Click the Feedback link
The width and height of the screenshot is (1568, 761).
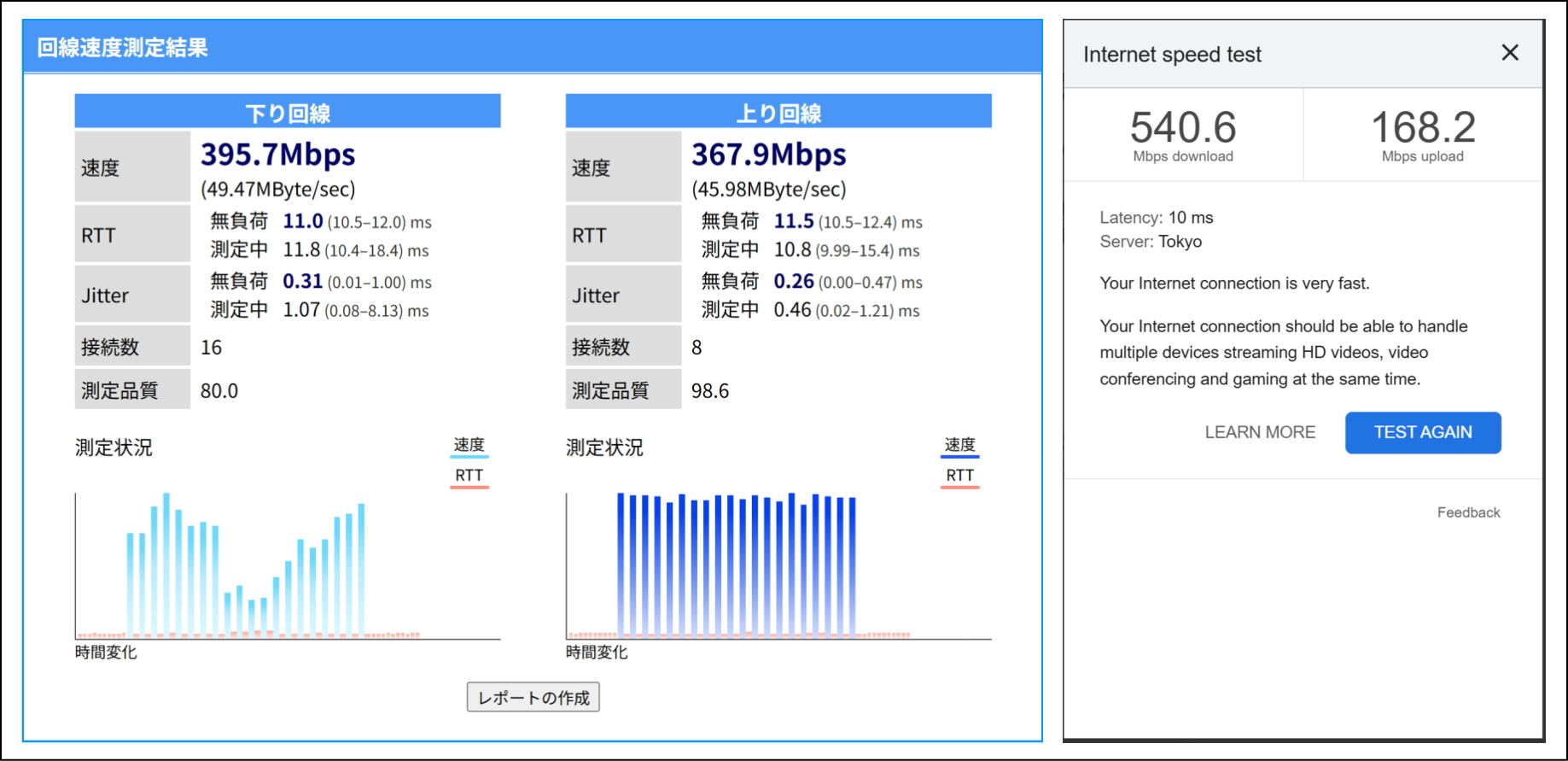tap(1468, 512)
